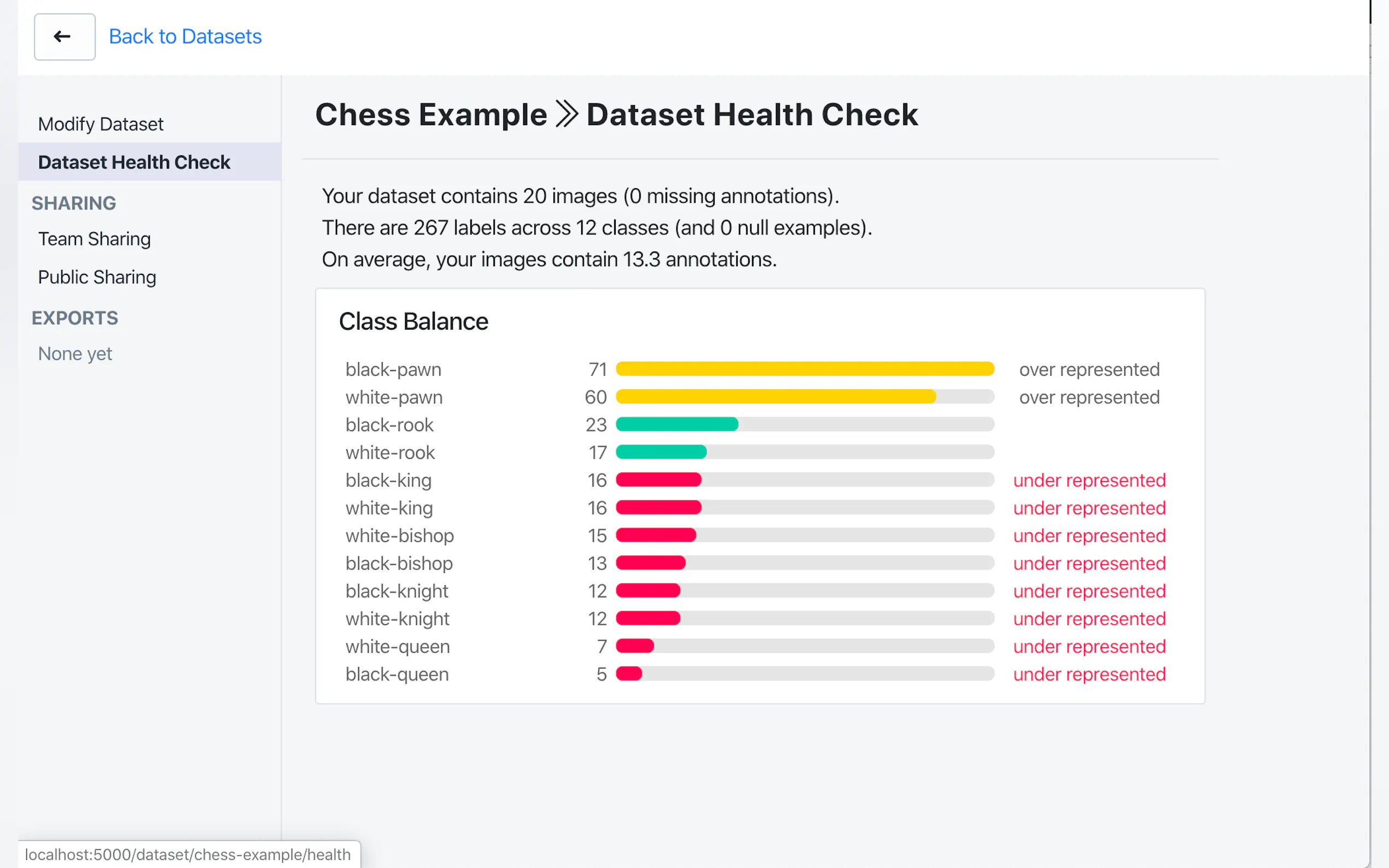The height and width of the screenshot is (868, 1389).
Task: Select Modify Dataset in sidebar
Action: [x=101, y=124]
